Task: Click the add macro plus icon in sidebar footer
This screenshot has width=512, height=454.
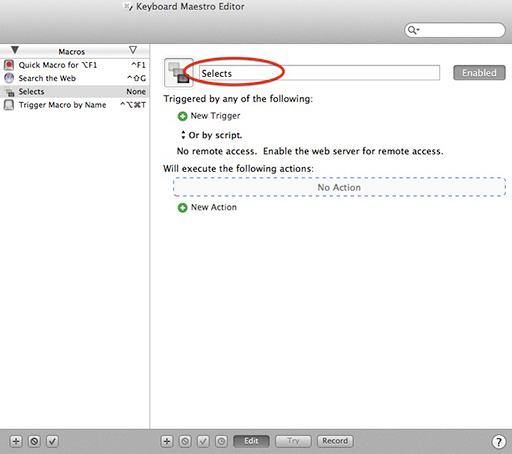Action: [16, 441]
